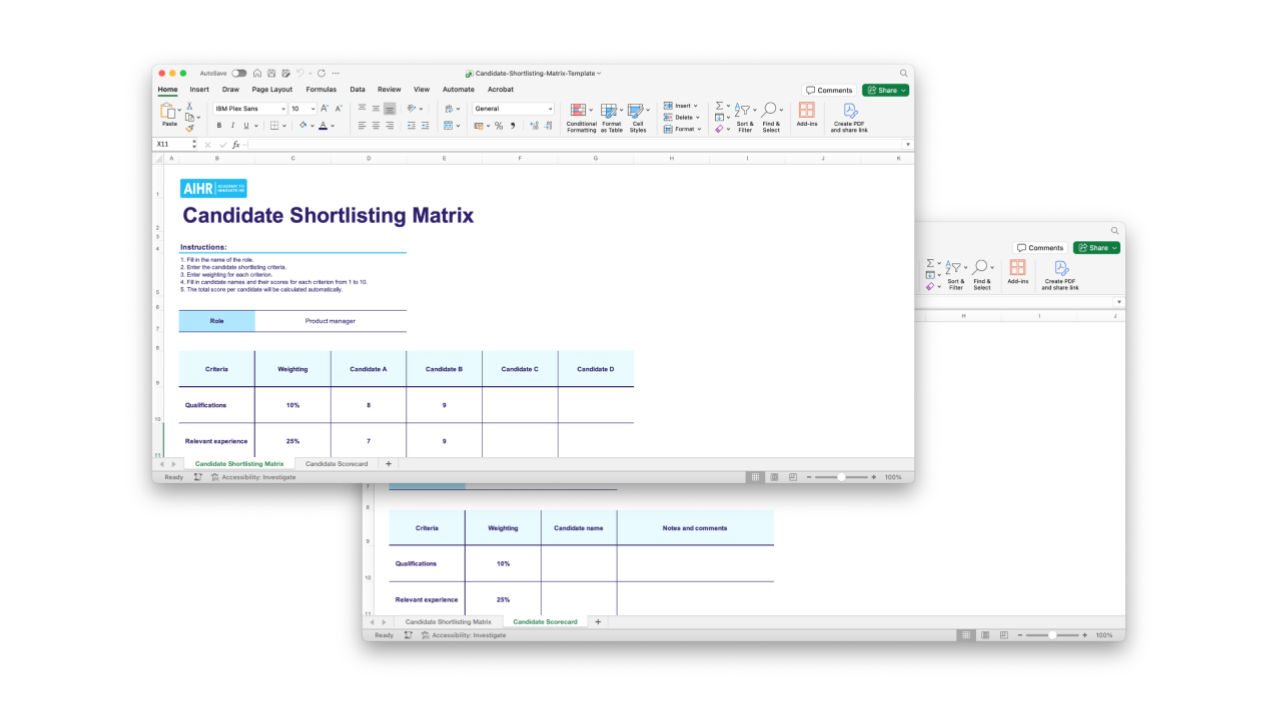Toggle the AutoSave switch
This screenshot has height=720, width=1280.
pos(239,73)
